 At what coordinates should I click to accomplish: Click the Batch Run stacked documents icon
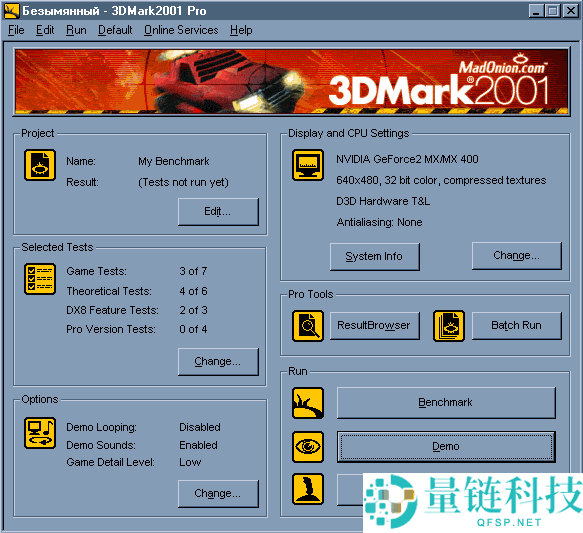click(x=449, y=326)
